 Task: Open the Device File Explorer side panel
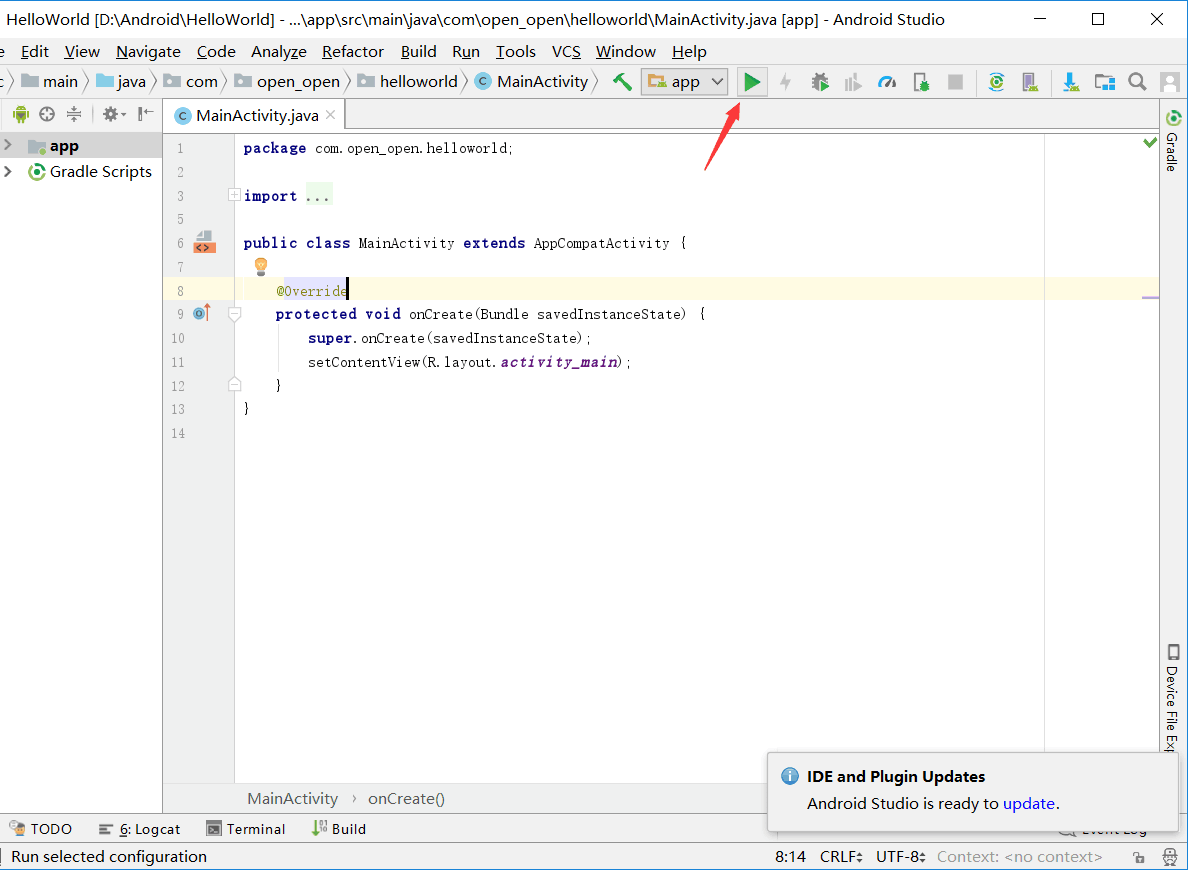(x=1173, y=697)
